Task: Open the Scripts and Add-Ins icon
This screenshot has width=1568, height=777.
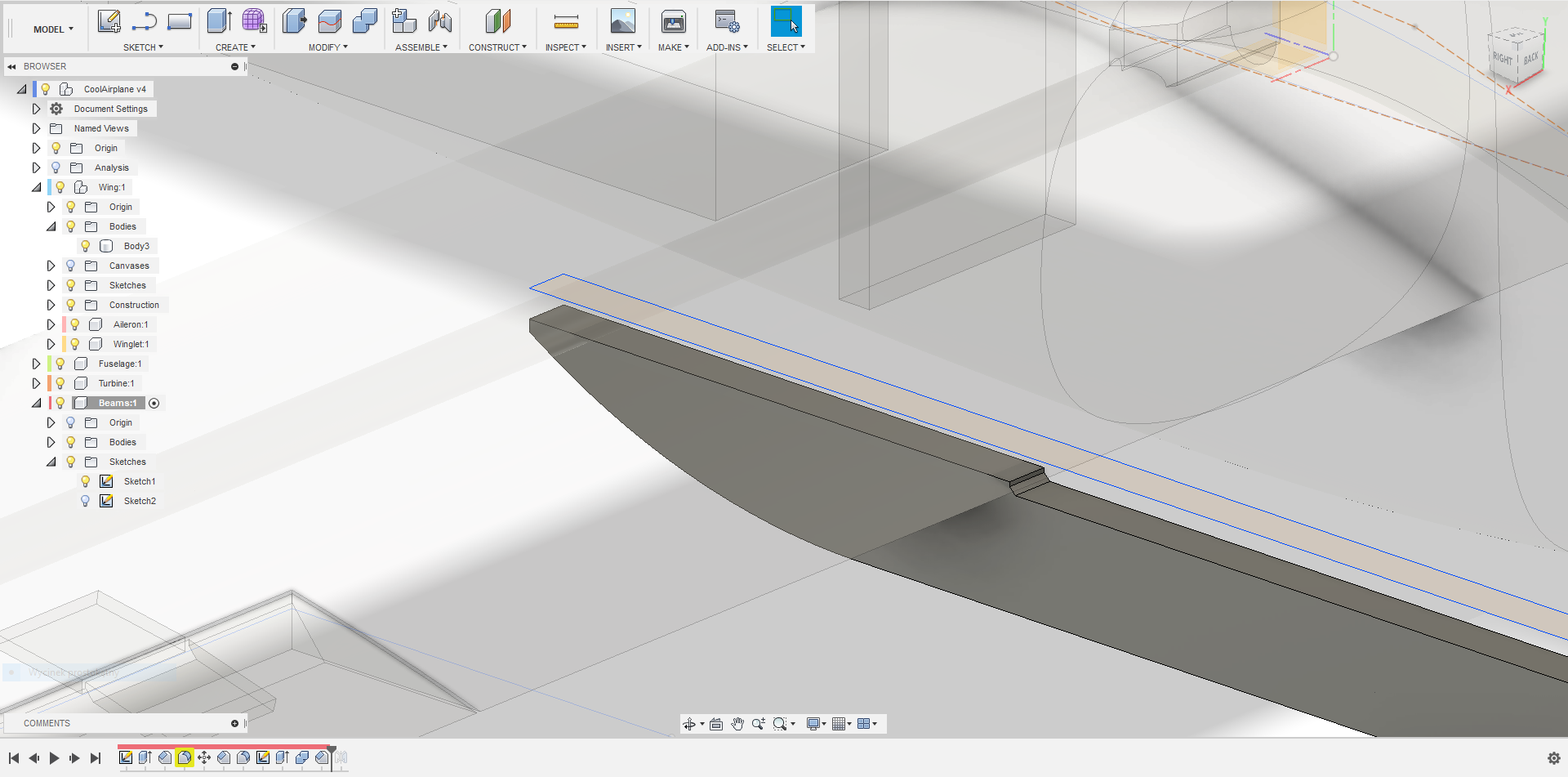Action: click(x=727, y=21)
